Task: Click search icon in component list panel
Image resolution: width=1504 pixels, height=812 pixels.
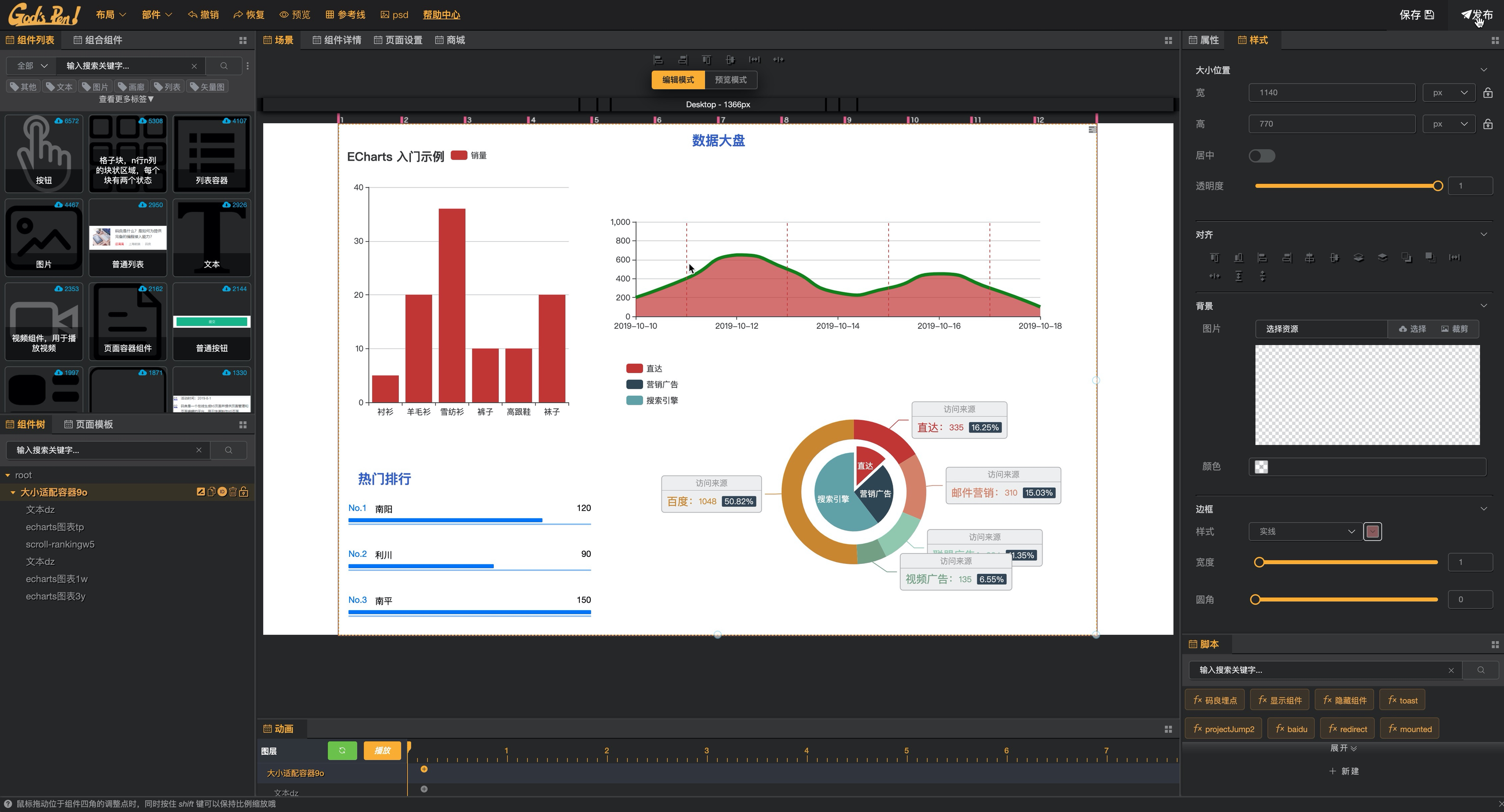Action: [224, 66]
